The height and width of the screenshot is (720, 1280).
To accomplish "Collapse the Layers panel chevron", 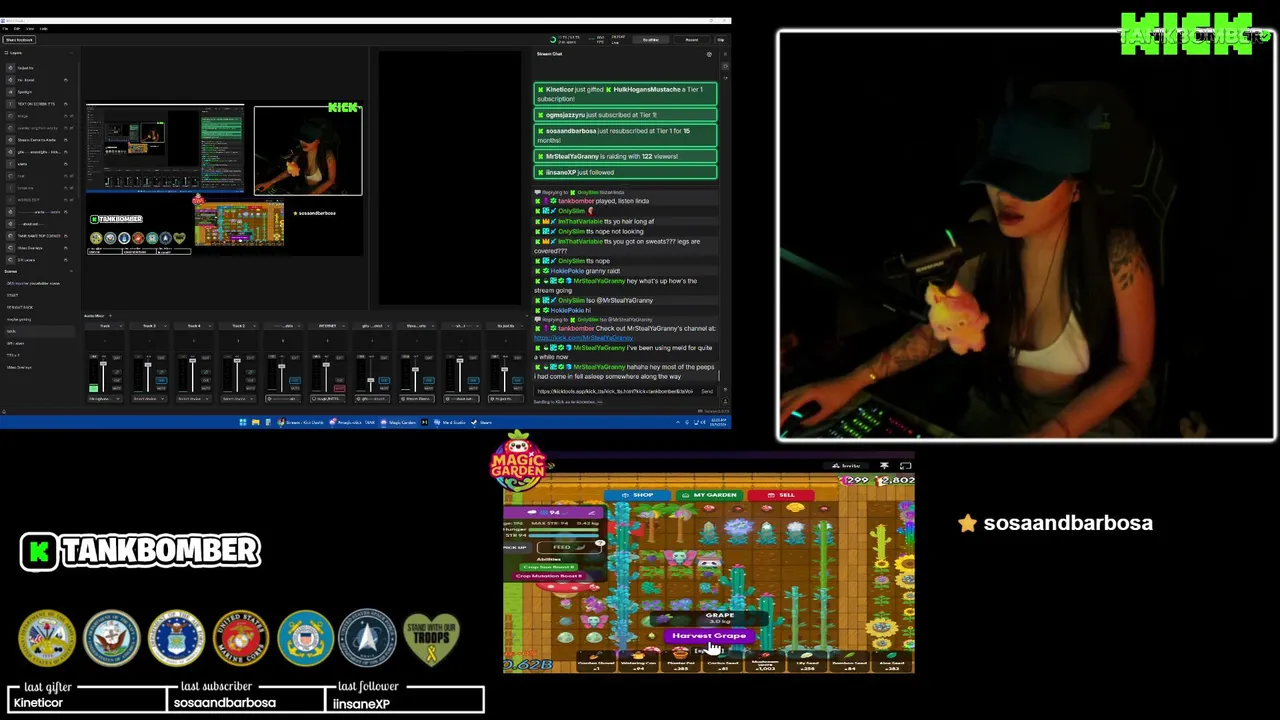I will [71, 53].
